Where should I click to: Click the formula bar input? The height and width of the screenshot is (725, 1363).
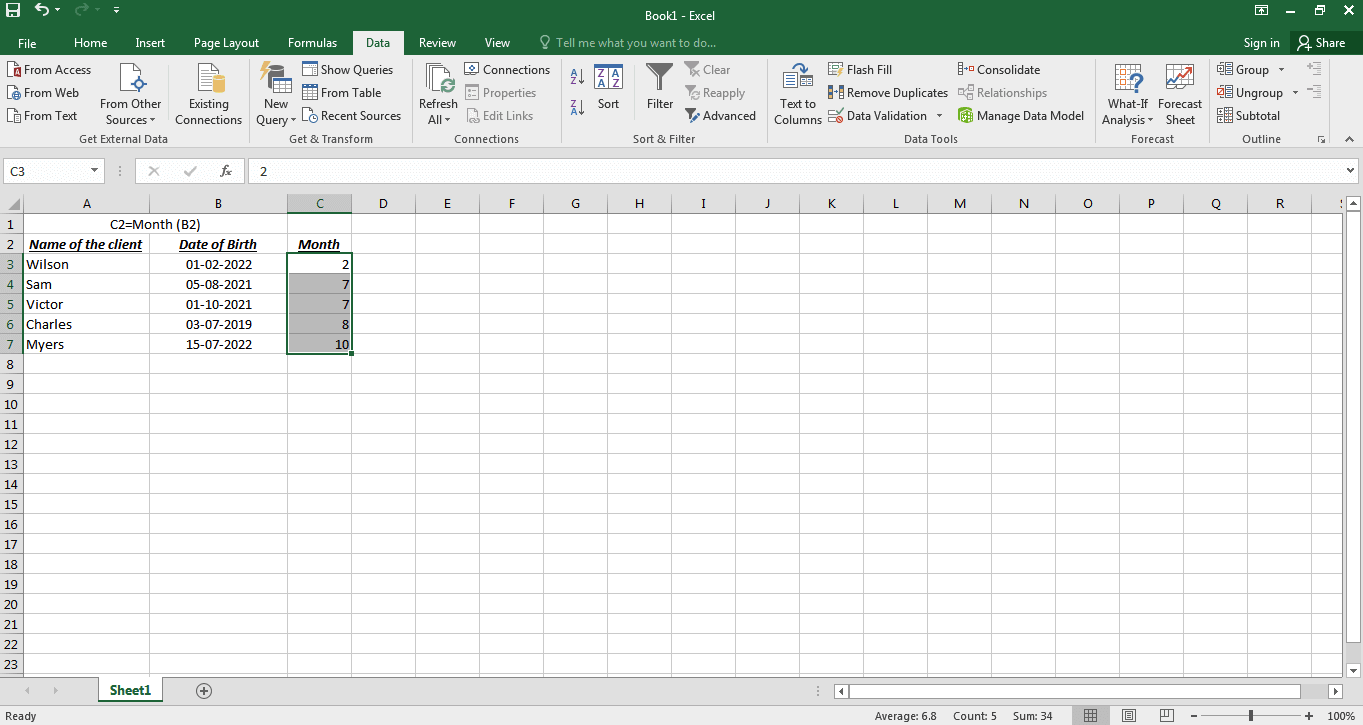(x=795, y=171)
